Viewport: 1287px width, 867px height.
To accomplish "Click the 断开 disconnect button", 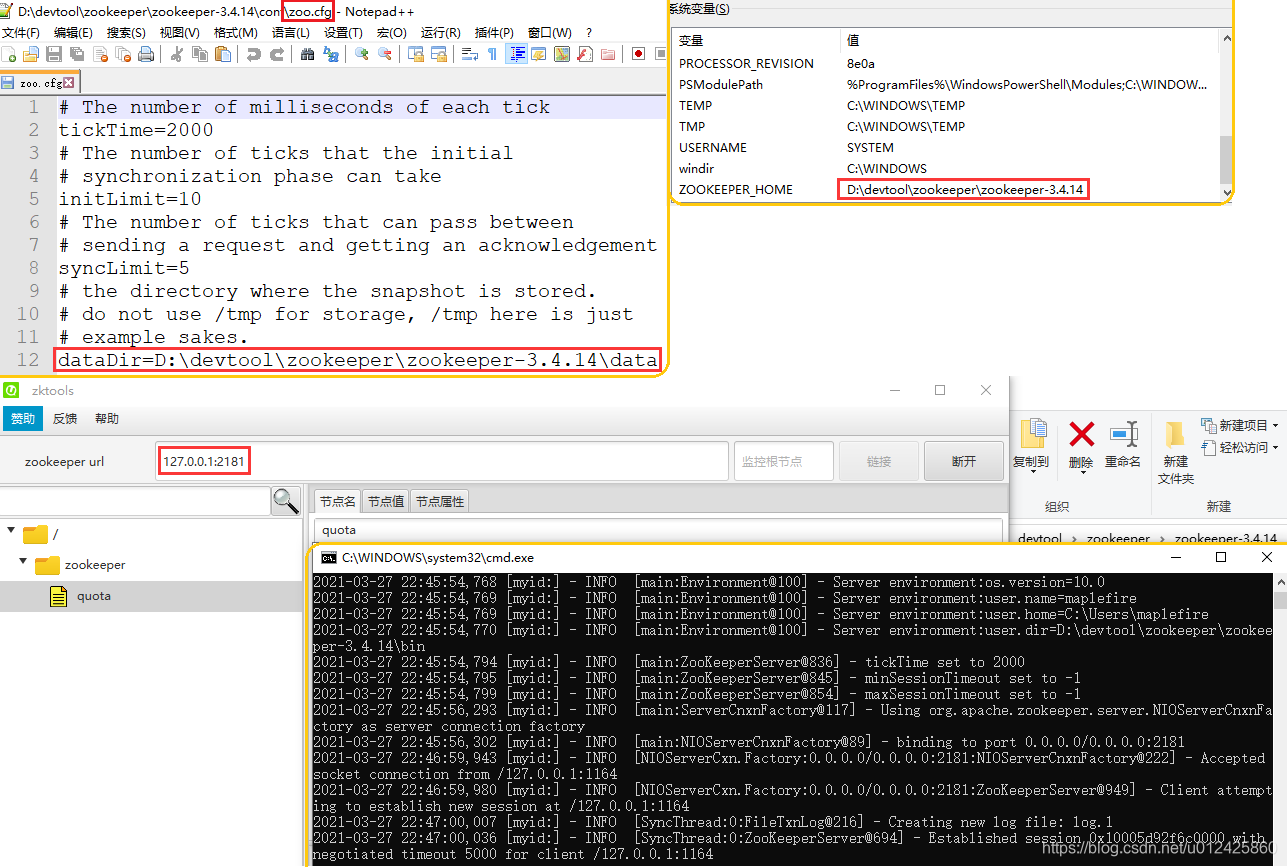I will pos(963,461).
